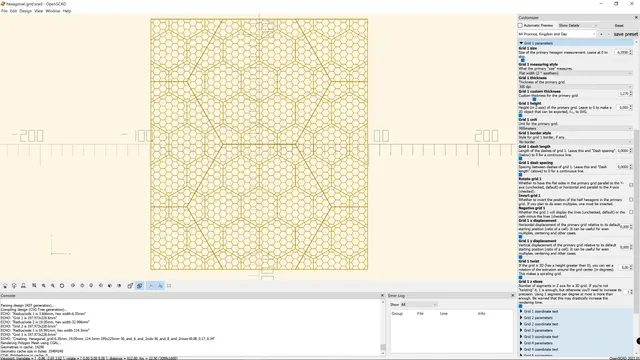The image size is (640, 360).
Task: Click the minus button beside the preset selector
Action: click(608, 34)
